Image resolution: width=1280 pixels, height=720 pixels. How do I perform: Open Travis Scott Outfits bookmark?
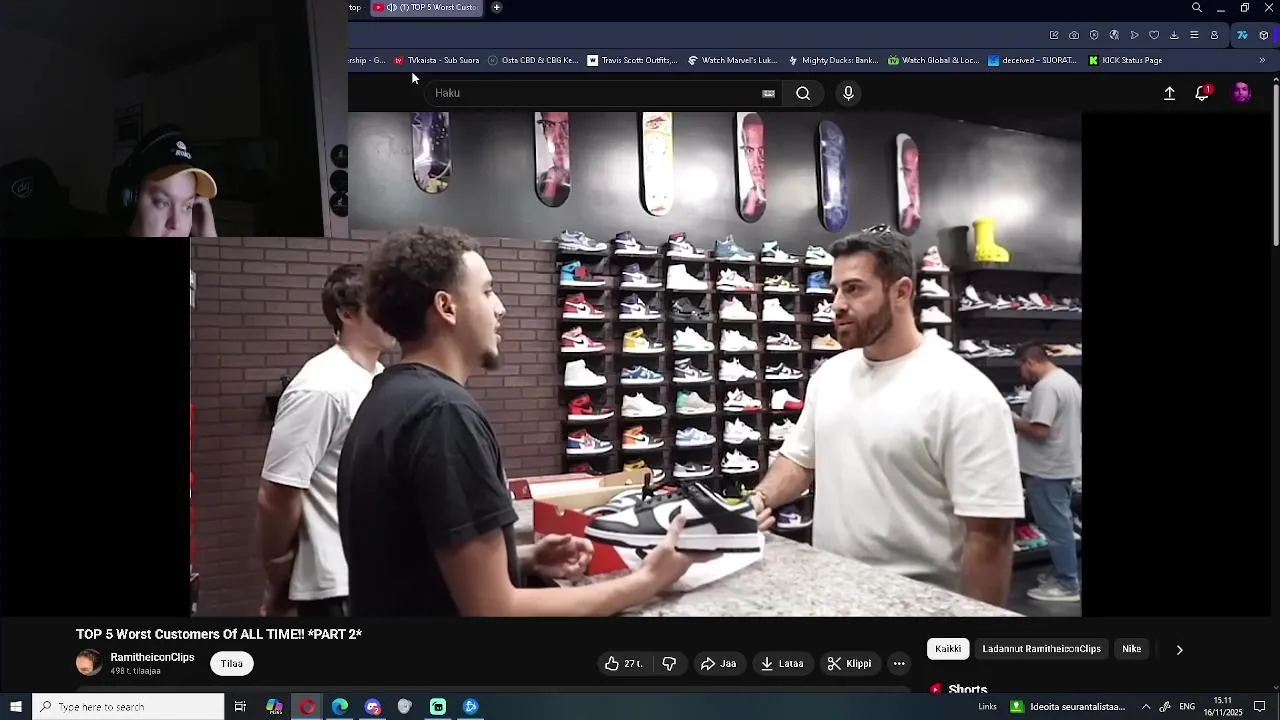[x=632, y=60]
